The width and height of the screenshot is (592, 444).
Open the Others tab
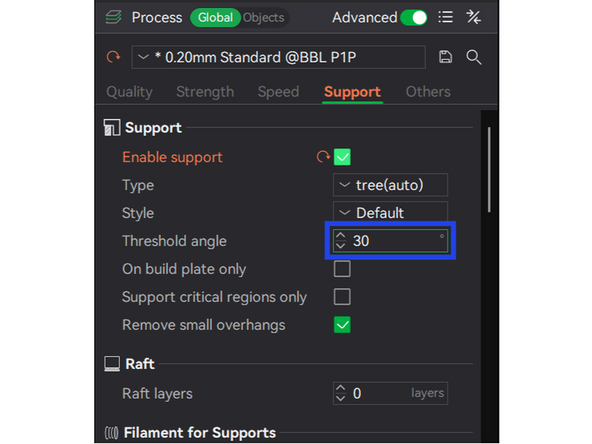pos(428,92)
